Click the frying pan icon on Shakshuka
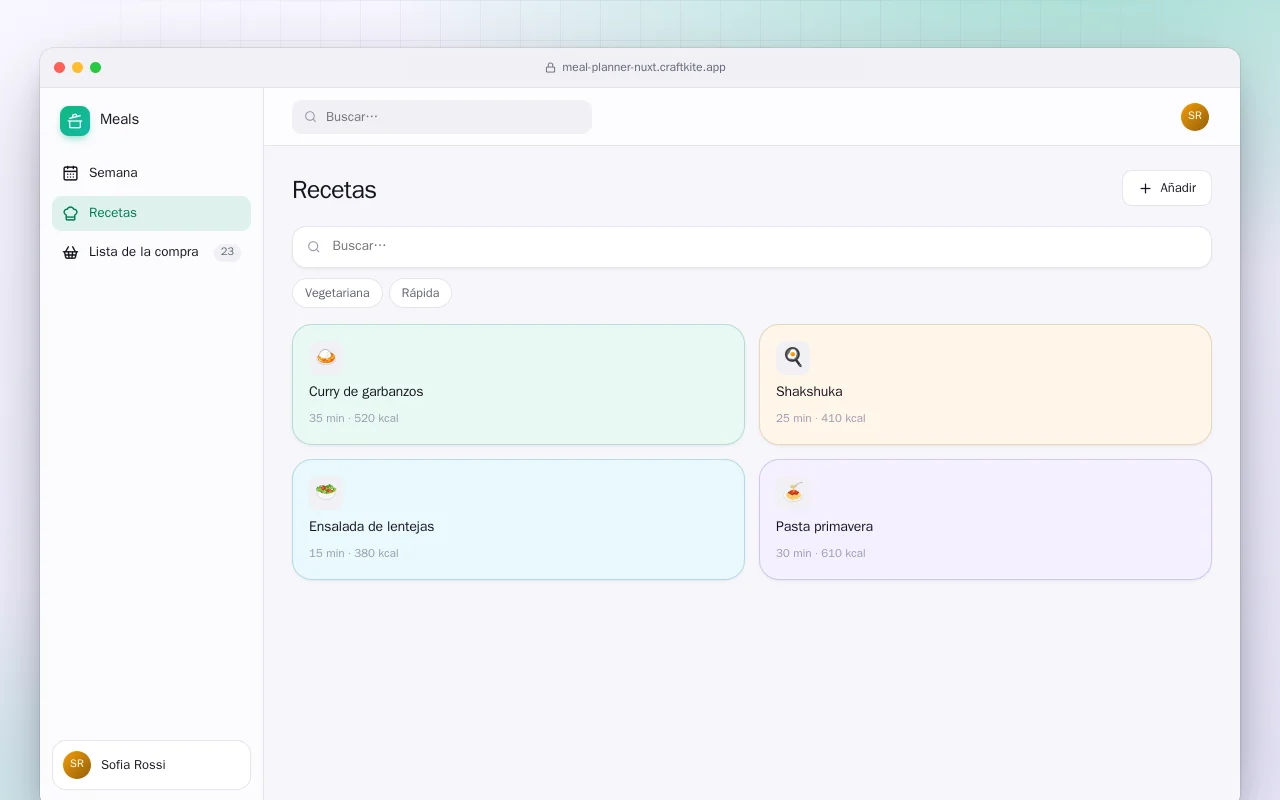Image resolution: width=1280 pixels, height=800 pixels. (x=793, y=357)
